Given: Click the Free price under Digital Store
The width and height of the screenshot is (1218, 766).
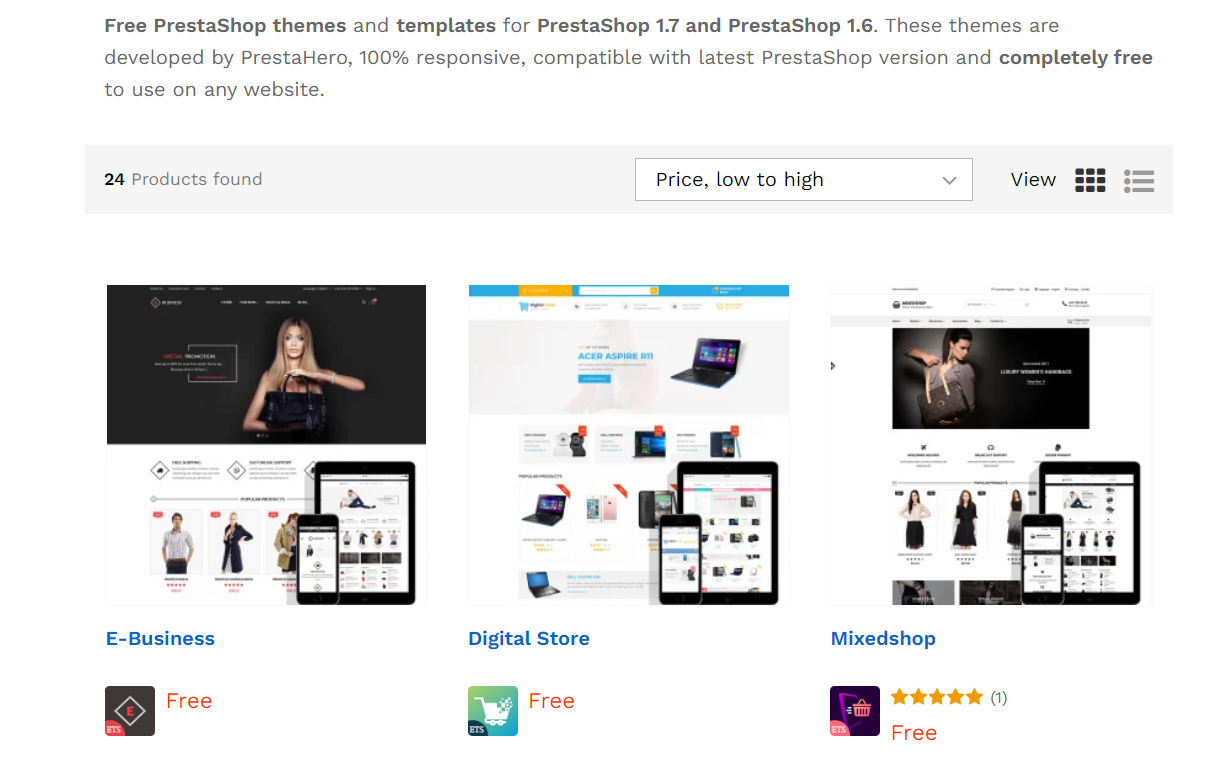Looking at the screenshot, I should click(551, 701).
